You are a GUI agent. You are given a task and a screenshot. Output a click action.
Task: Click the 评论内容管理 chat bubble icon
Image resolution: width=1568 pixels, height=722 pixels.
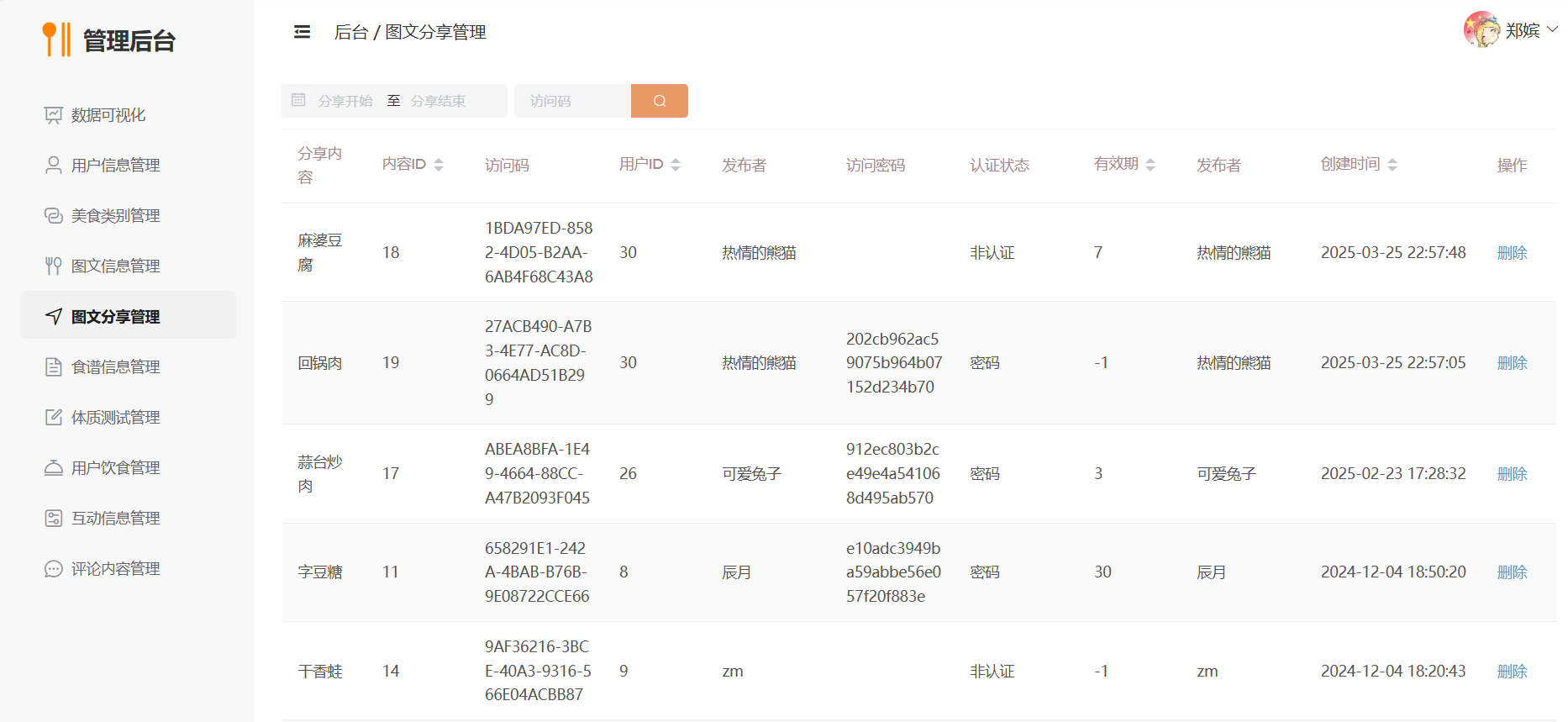click(x=53, y=569)
